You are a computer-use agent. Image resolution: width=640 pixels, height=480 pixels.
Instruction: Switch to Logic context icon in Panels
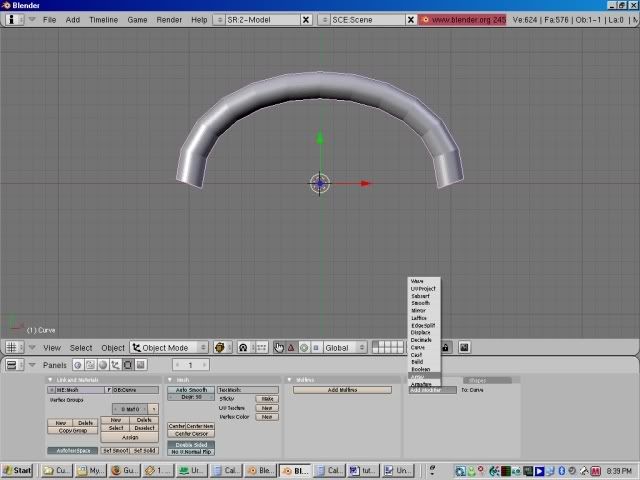(x=78, y=365)
